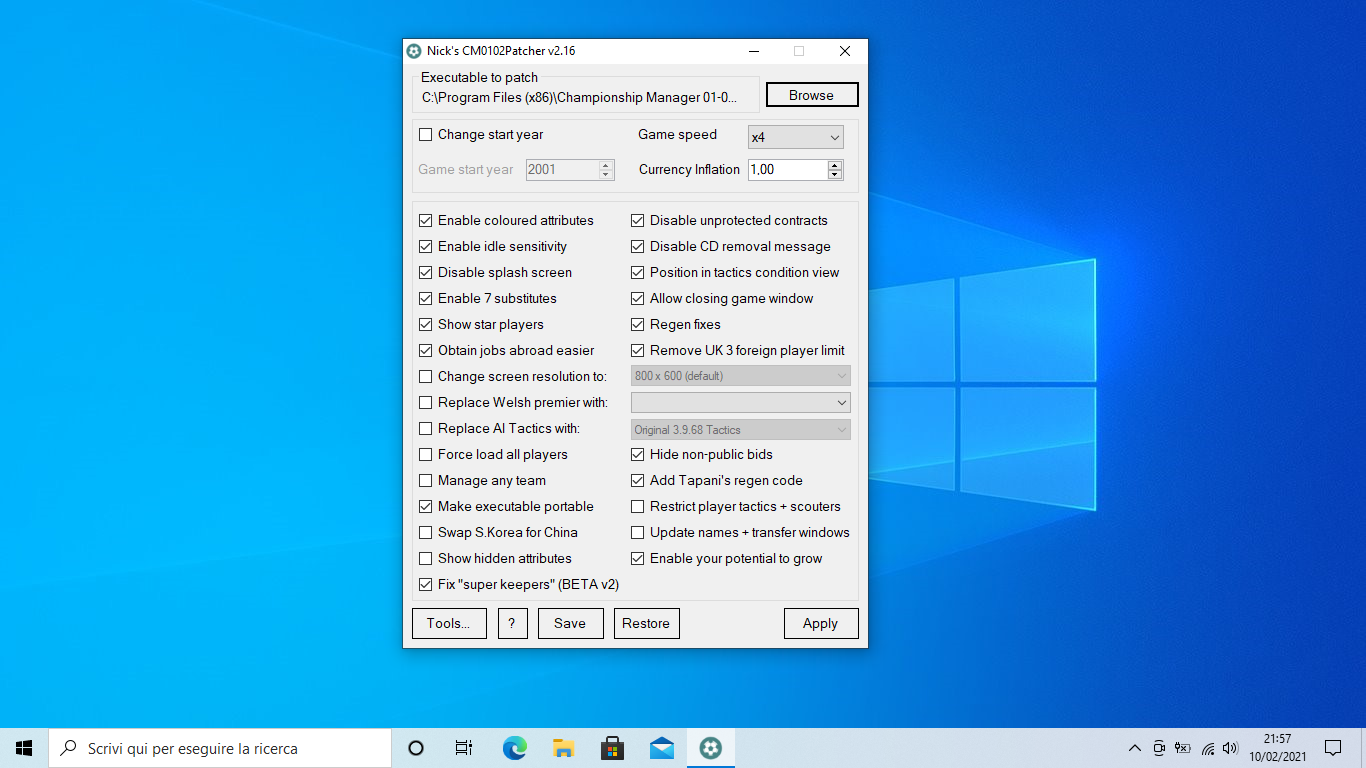Viewport: 1366px width, 768px height.
Task: Open Cortana circle icon in taskbar
Action: [x=416, y=748]
